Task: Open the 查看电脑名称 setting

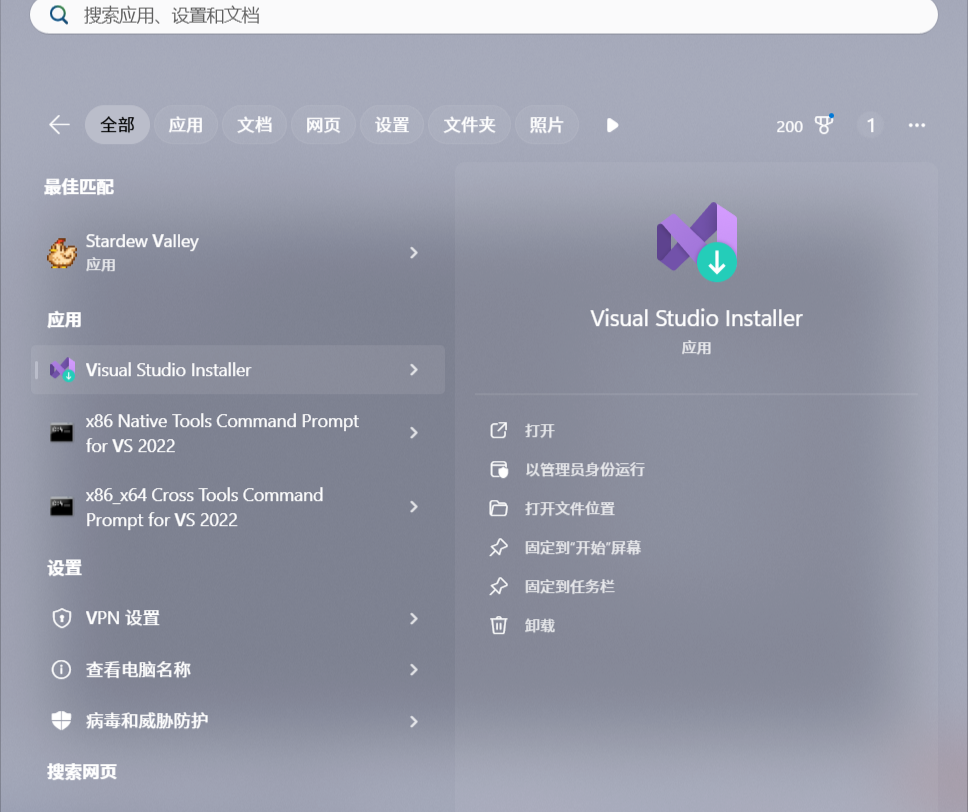Action: click(x=238, y=669)
